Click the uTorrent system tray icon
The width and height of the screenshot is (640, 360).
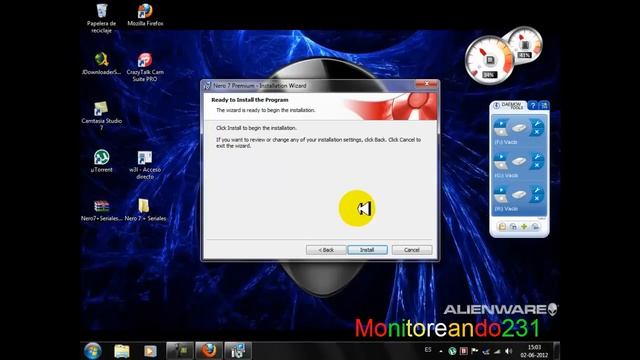pyautogui.click(x=452, y=351)
